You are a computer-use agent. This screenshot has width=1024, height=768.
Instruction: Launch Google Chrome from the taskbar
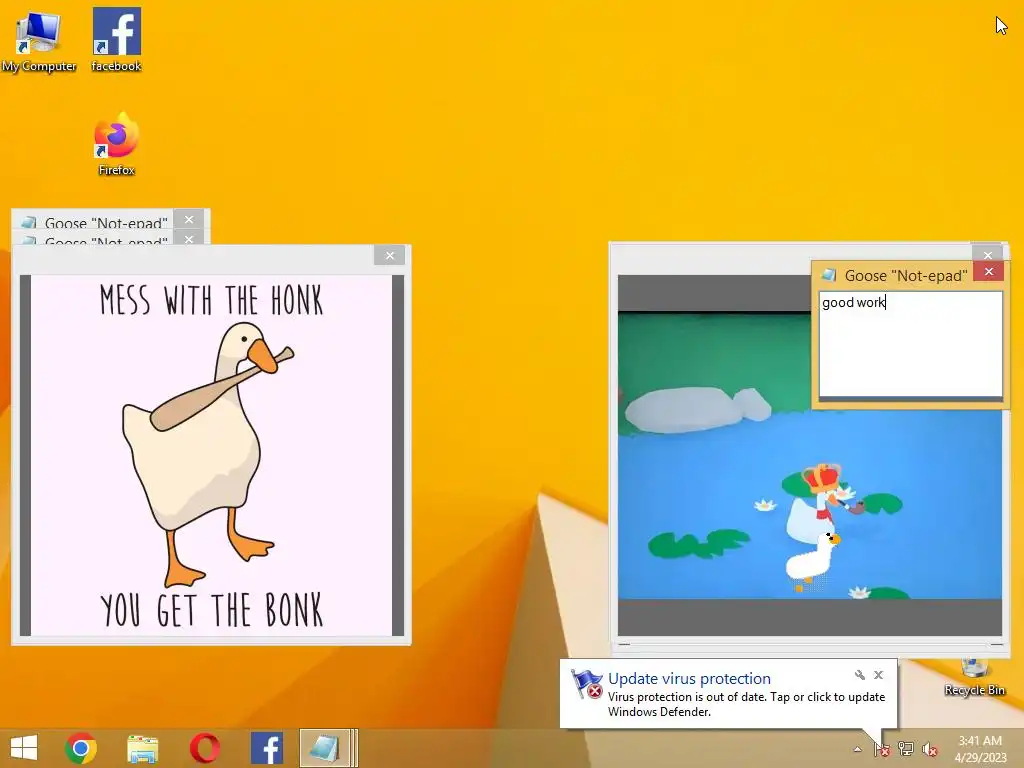[81, 748]
